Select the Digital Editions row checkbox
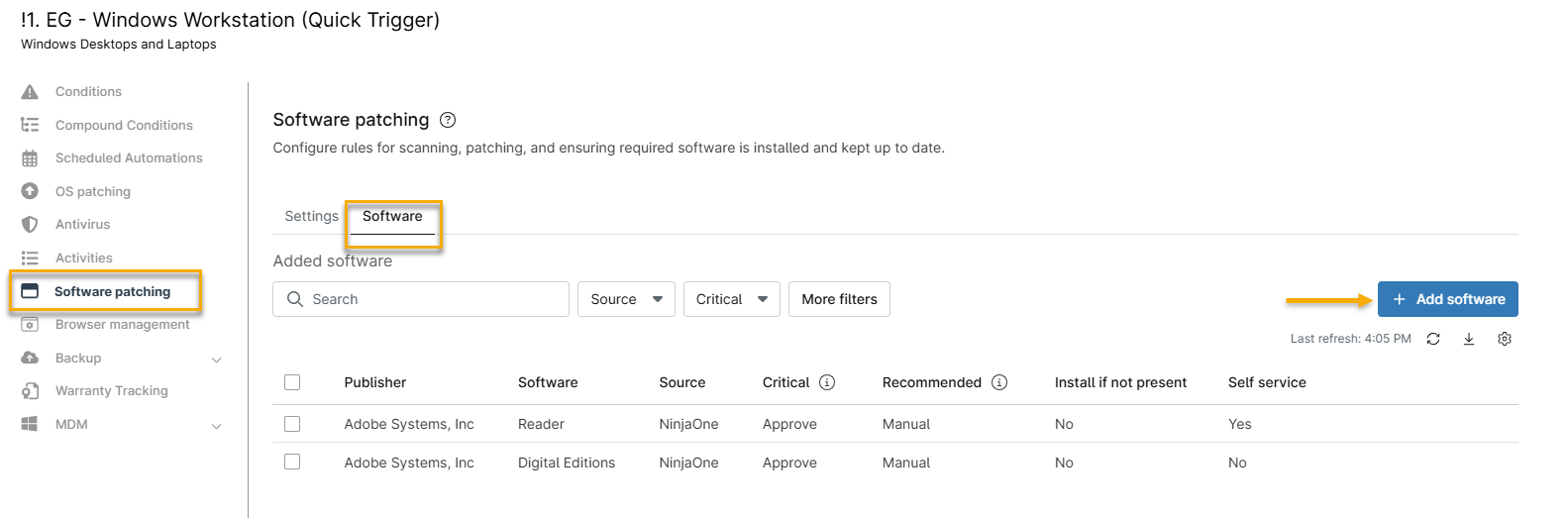This screenshot has width=1568, height=518. pyautogui.click(x=292, y=462)
